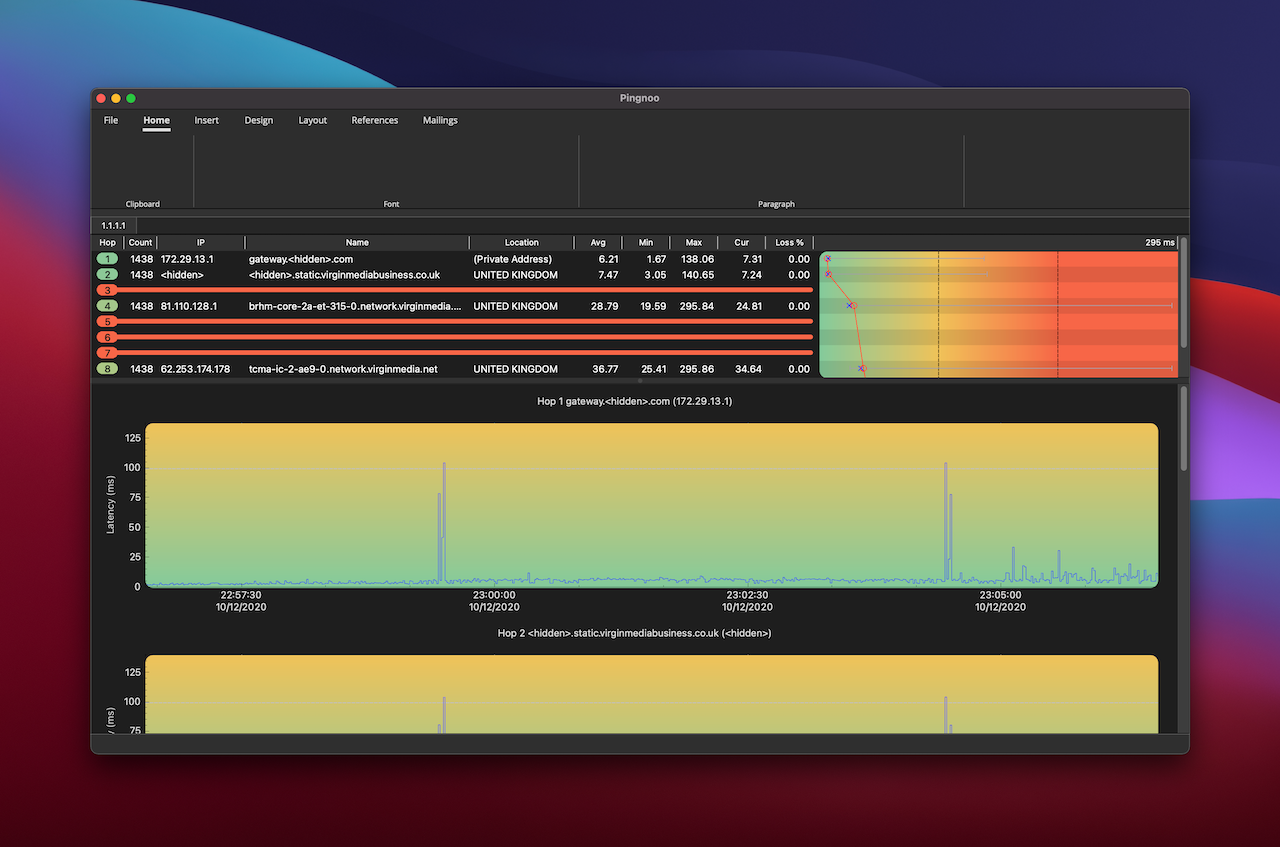Screen dimensions: 1280x847
Task: Click the Clipboard ribbon group label
Action: pyautogui.click(x=142, y=204)
